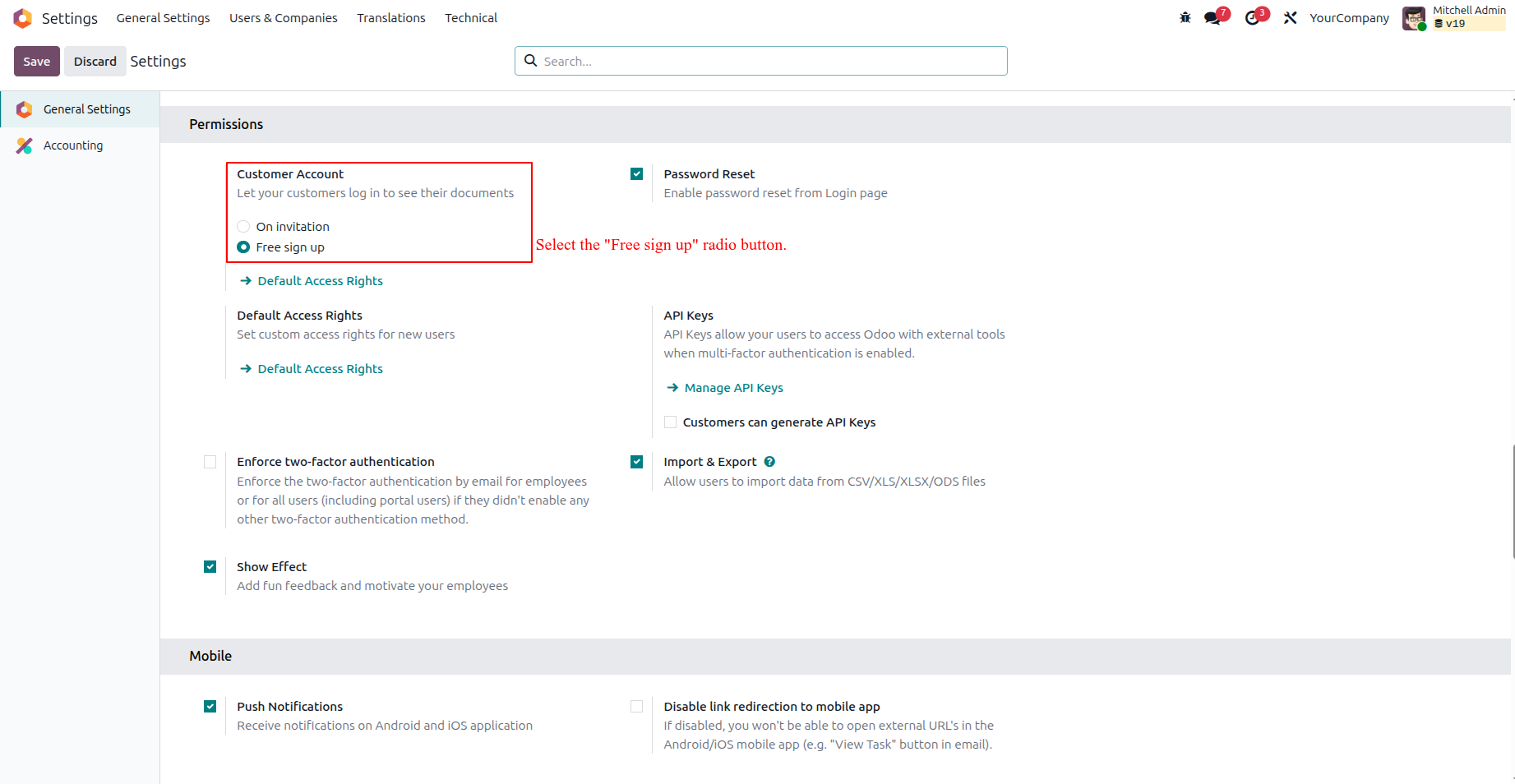Expand the Technical menu
The width and height of the screenshot is (1515, 784).
tap(471, 18)
